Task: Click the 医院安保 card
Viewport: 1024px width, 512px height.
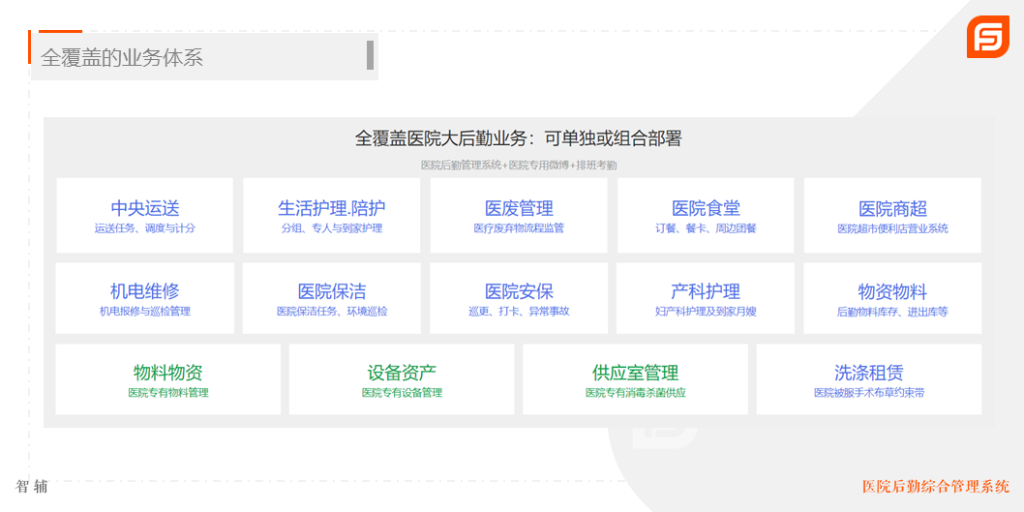Action: 518,298
